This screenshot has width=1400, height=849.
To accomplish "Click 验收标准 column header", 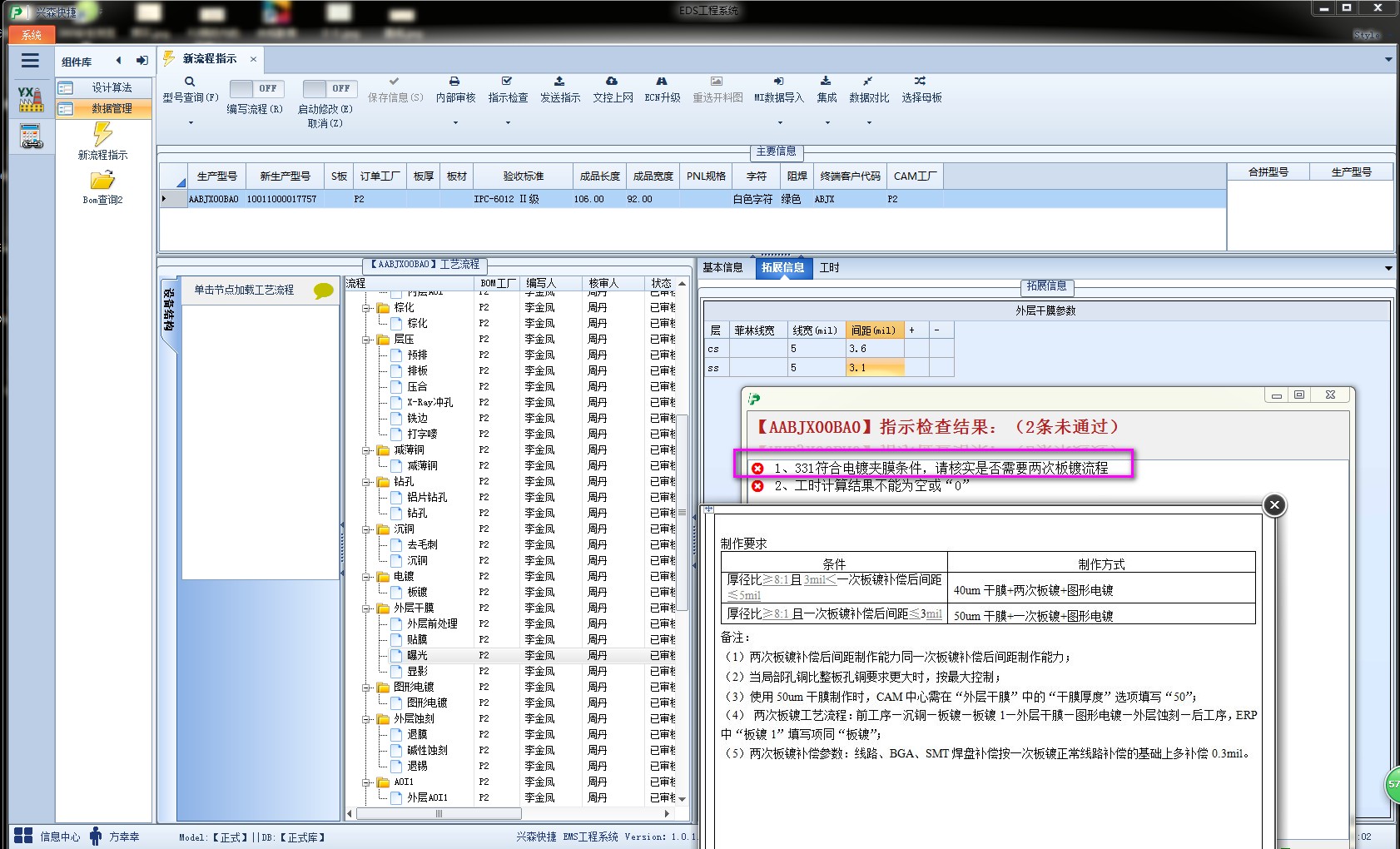I will coord(523,176).
